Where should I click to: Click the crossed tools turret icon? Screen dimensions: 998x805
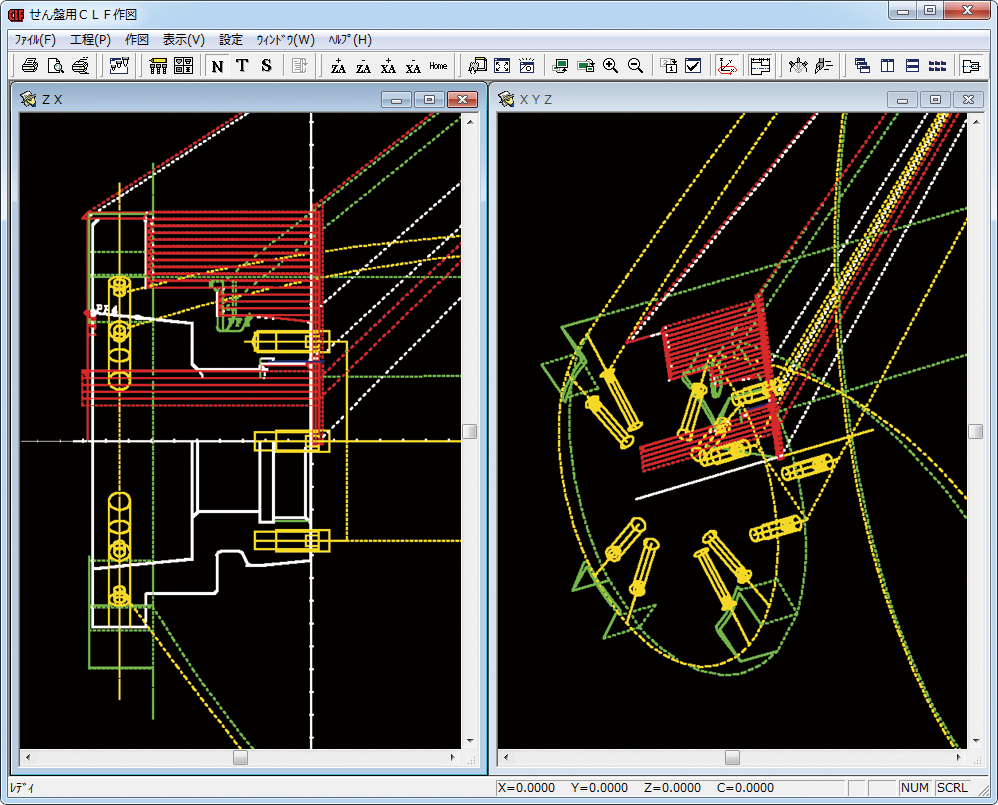click(798, 66)
